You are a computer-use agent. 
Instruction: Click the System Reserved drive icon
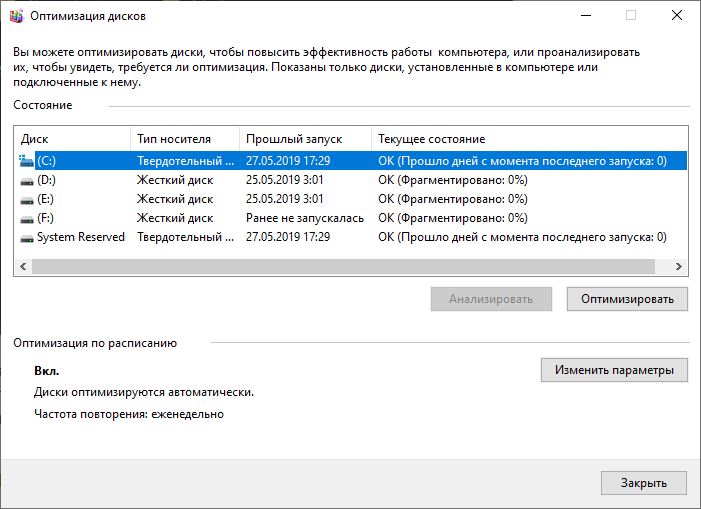click(x=27, y=238)
